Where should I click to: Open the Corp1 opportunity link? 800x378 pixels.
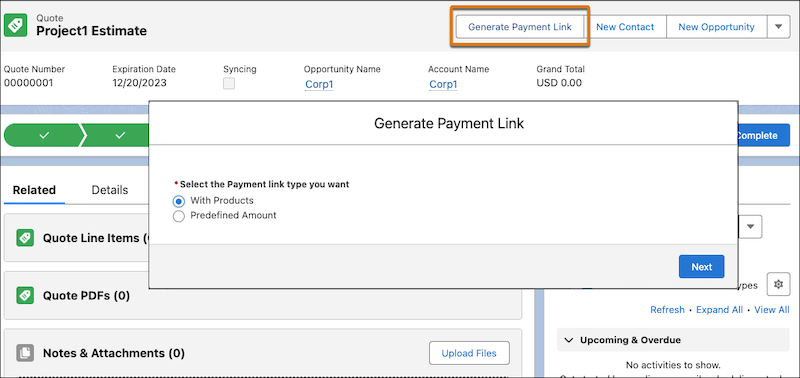point(319,84)
